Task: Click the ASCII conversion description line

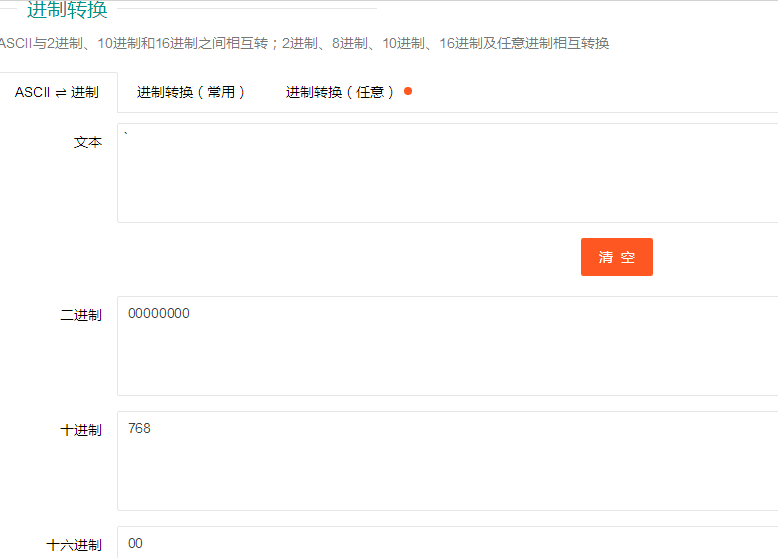Action: click(x=304, y=44)
